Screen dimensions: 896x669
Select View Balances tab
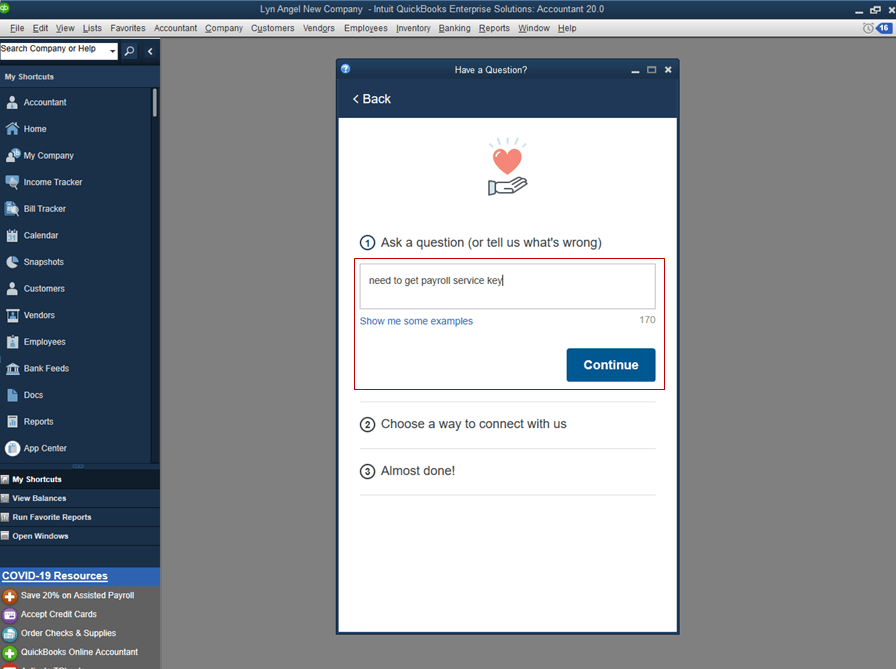tap(80, 498)
